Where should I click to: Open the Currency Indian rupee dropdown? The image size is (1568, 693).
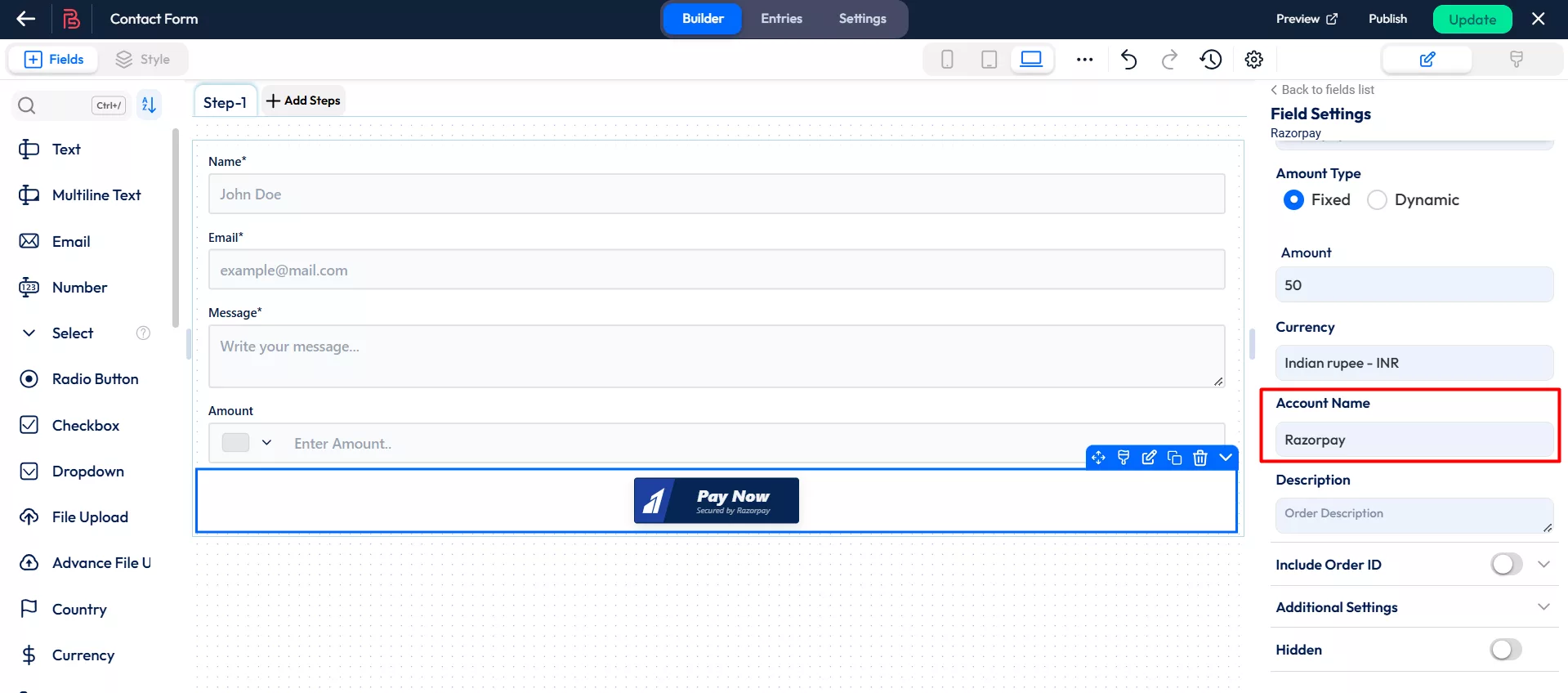(x=1414, y=363)
